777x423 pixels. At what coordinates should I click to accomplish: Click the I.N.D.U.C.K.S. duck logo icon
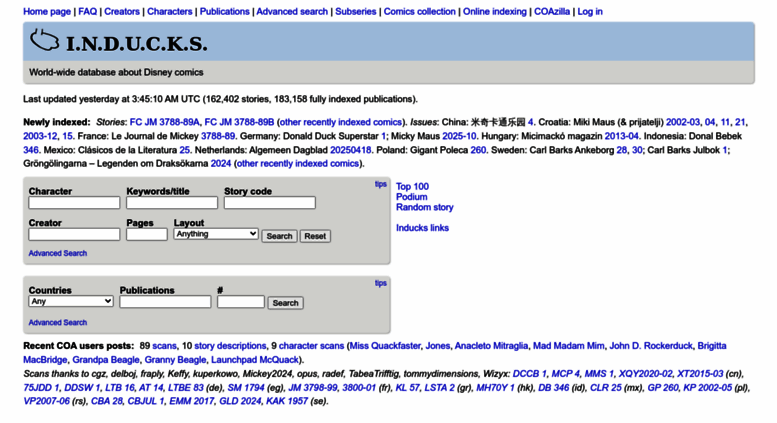tap(45, 41)
